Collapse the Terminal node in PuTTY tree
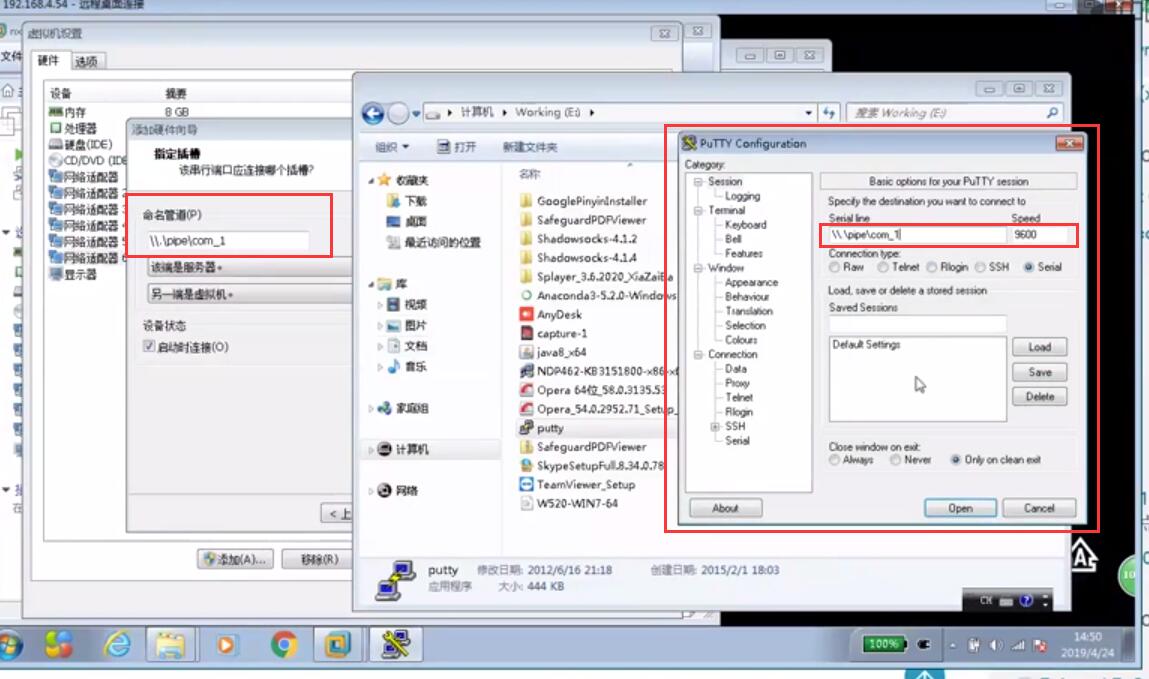This screenshot has width=1149, height=679. coord(698,210)
